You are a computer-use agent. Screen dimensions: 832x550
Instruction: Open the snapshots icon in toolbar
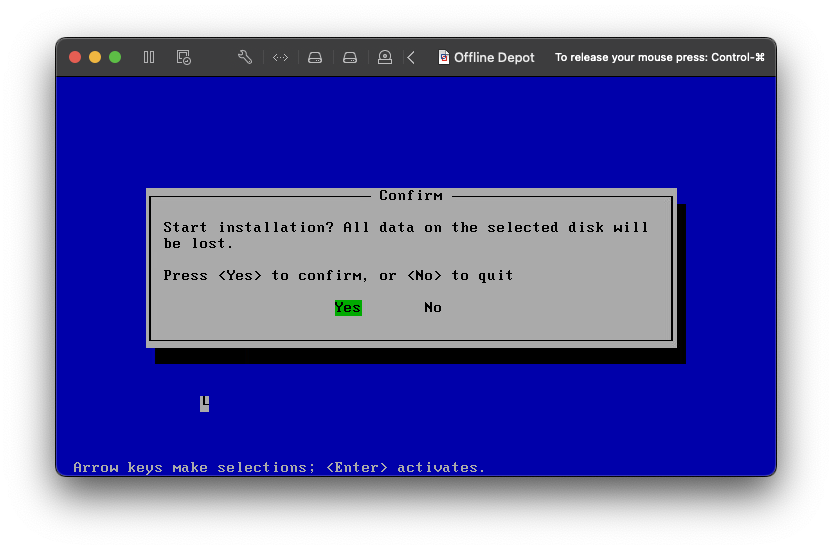point(183,57)
